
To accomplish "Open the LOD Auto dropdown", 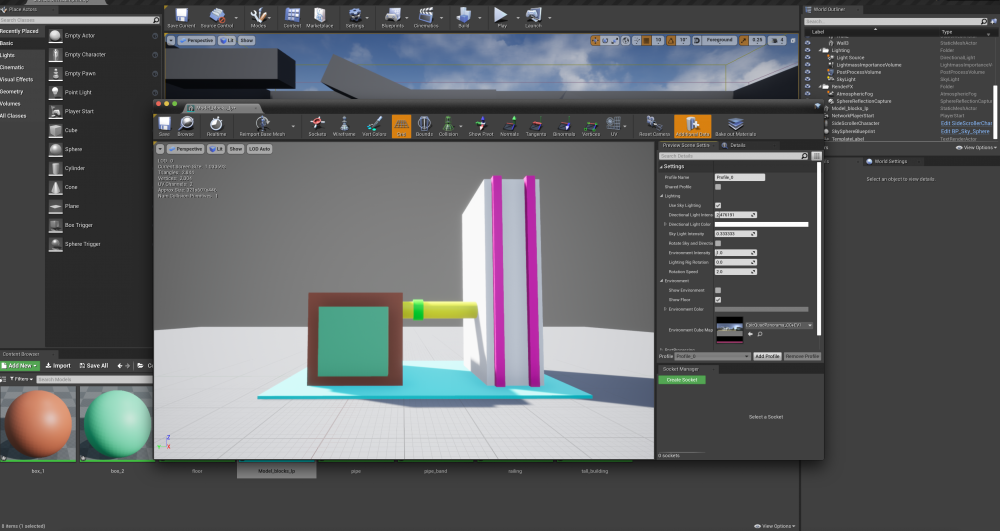I will 259,148.
